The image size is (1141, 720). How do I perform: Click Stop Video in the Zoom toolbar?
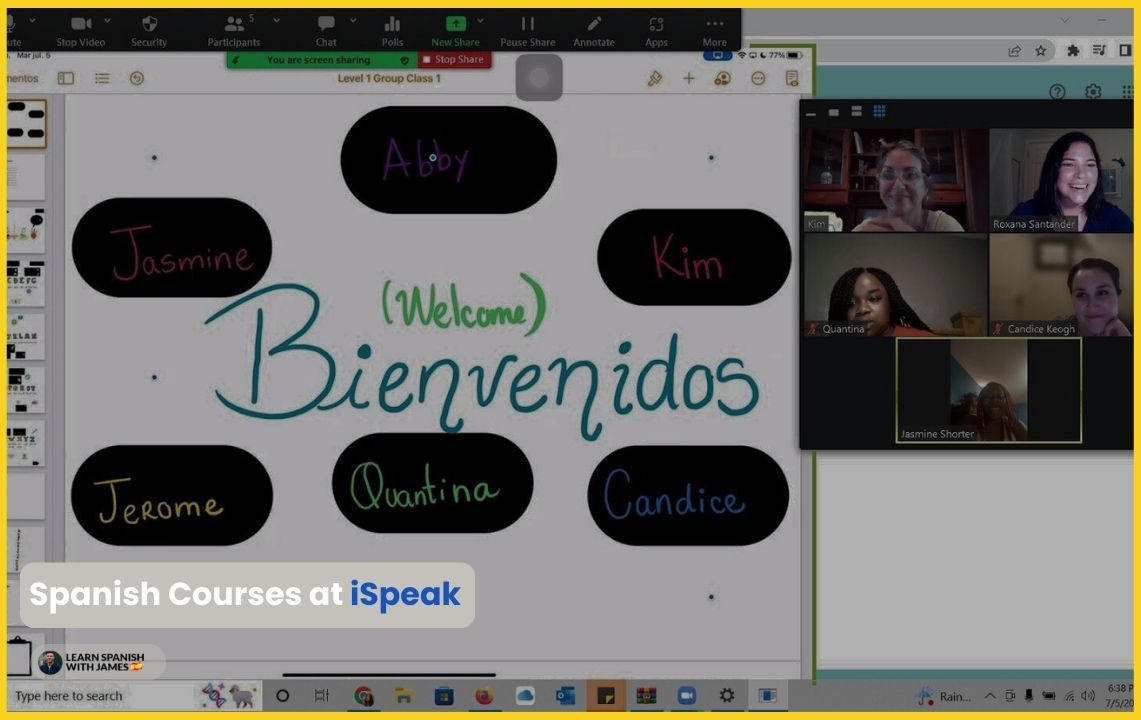click(80, 29)
